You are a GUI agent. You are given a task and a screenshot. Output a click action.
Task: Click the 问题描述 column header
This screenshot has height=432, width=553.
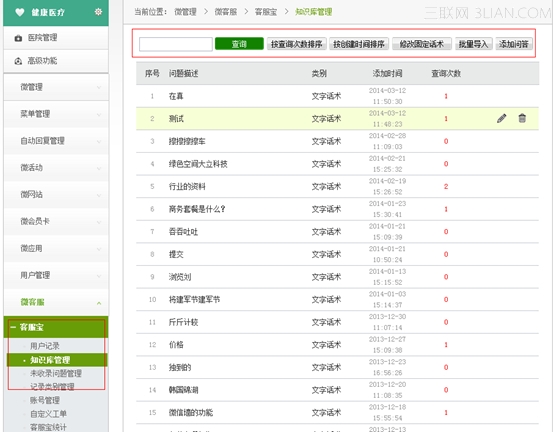183,73
